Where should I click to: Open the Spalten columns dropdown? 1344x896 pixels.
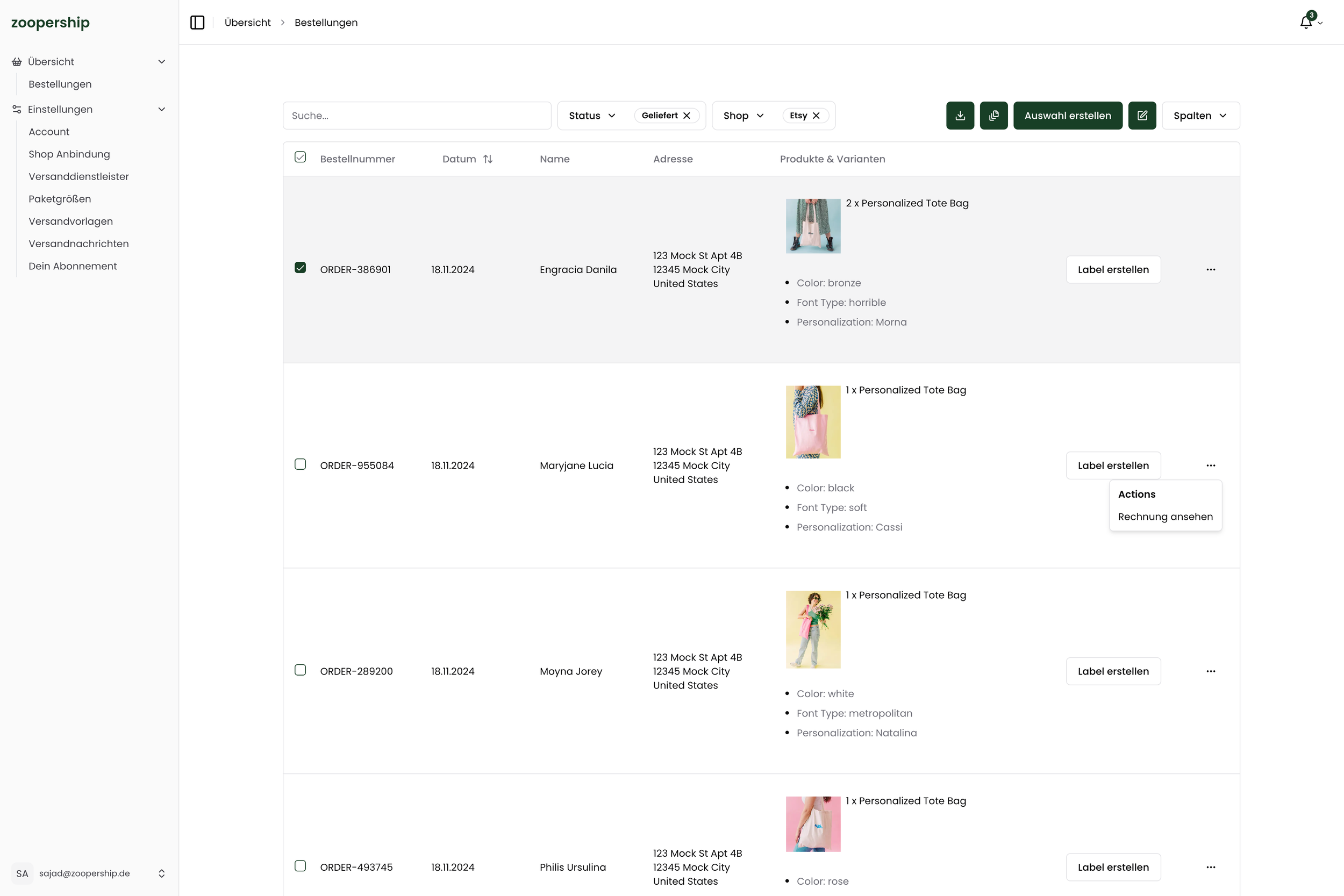tap(1200, 116)
